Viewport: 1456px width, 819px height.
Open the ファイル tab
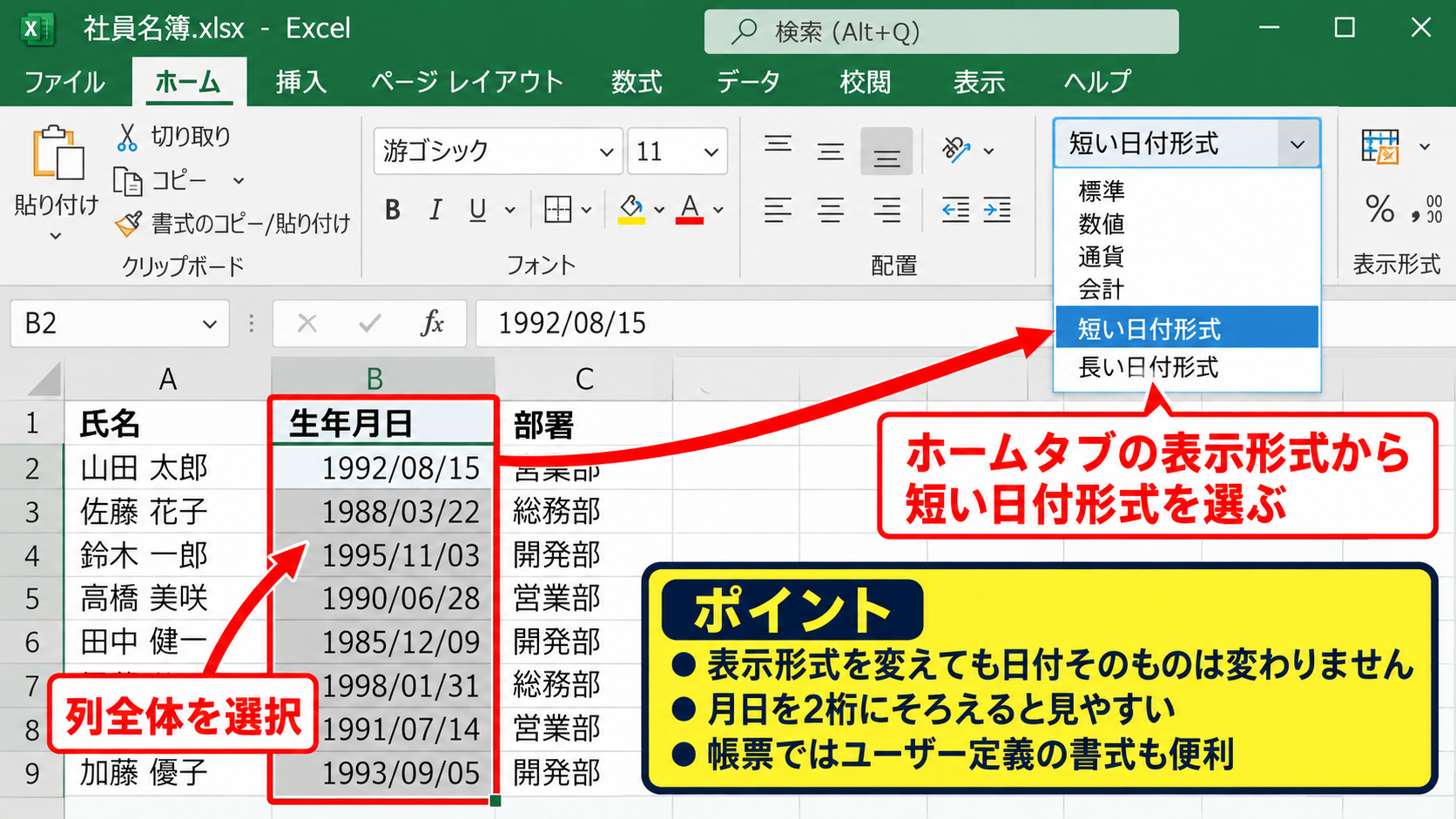(64, 82)
